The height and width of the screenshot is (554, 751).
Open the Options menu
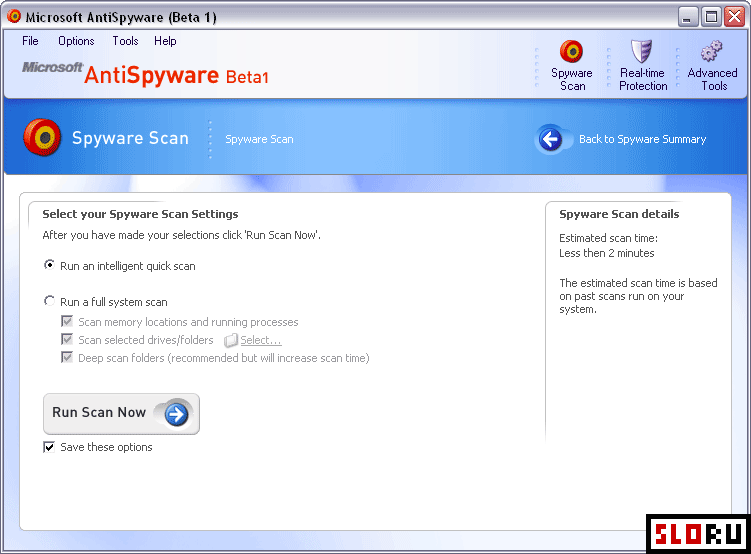click(76, 41)
